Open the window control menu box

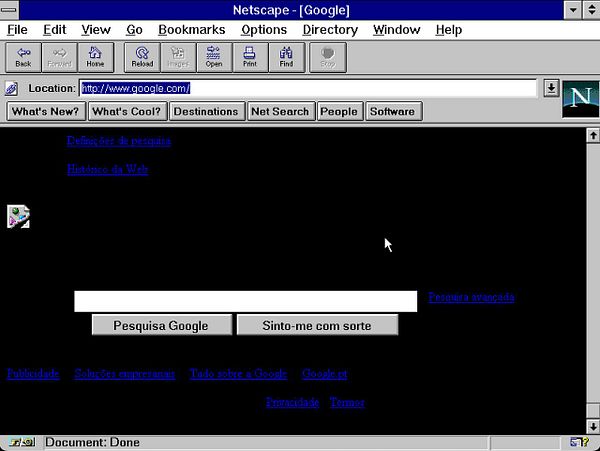click(9, 10)
